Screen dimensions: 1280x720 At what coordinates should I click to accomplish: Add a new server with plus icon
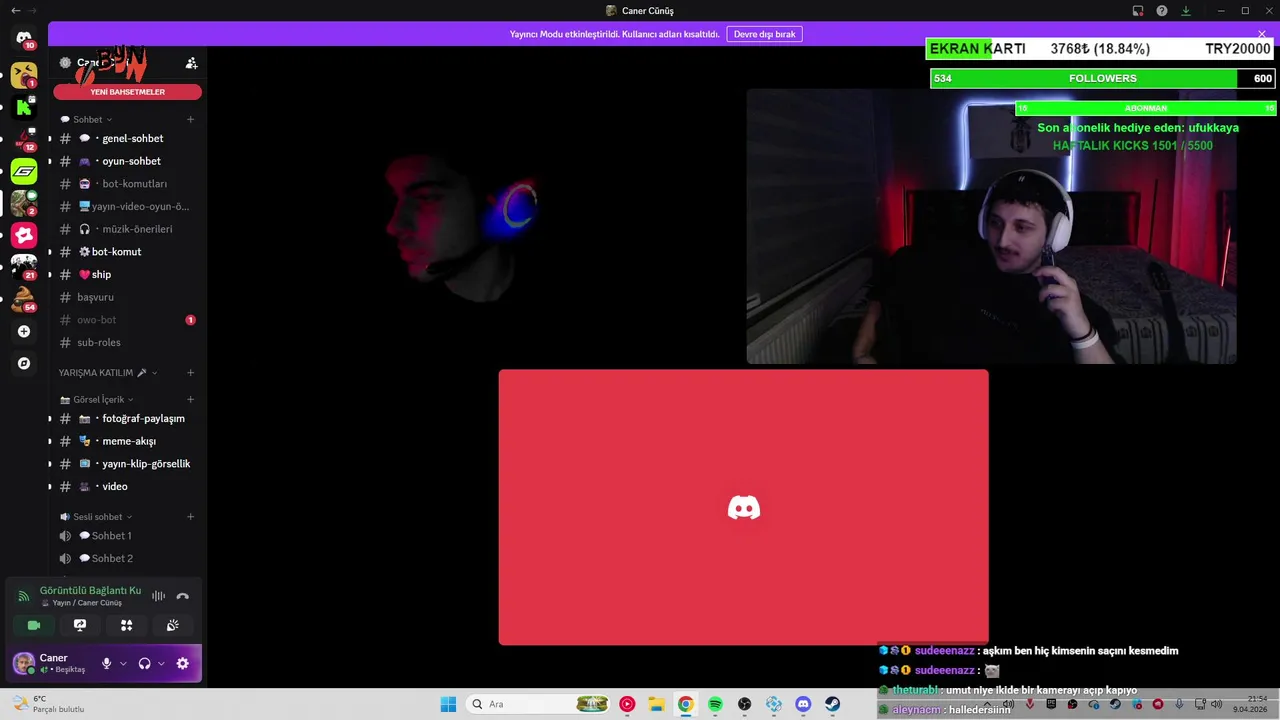(x=24, y=331)
